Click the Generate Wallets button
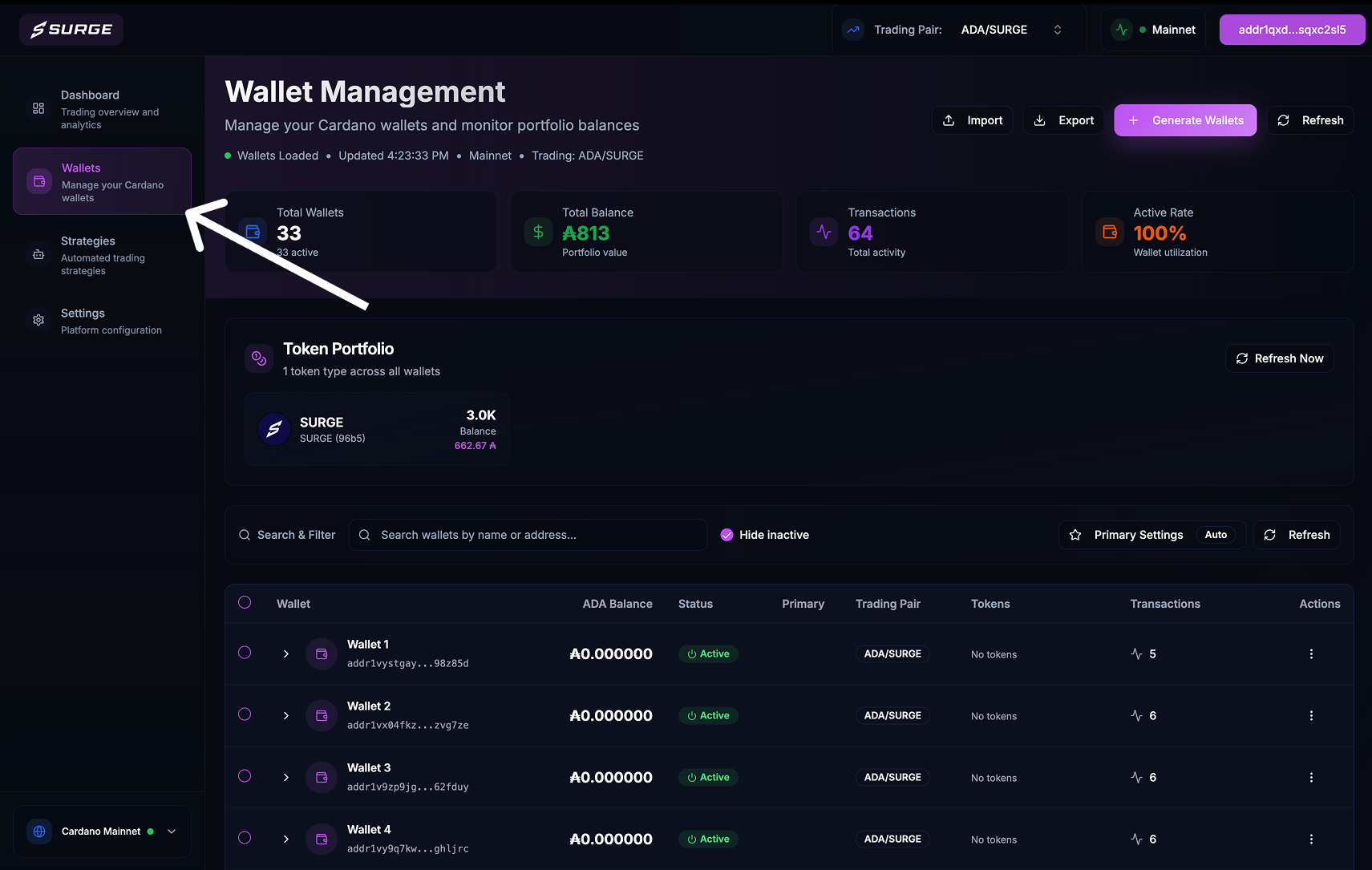 coord(1185,120)
